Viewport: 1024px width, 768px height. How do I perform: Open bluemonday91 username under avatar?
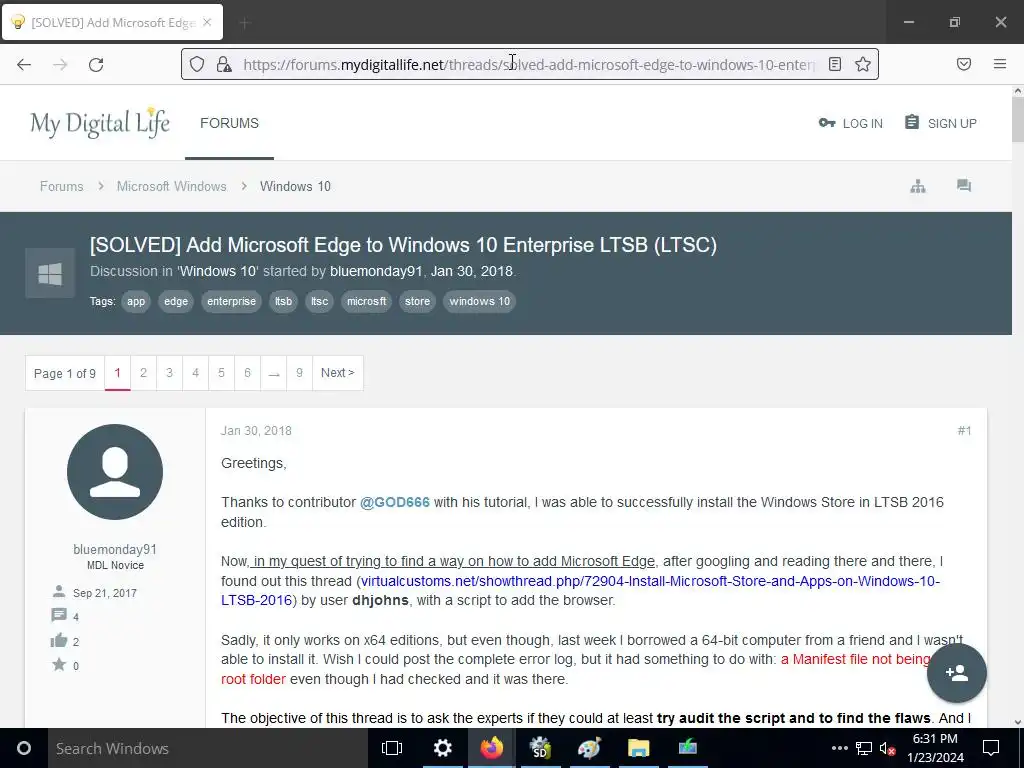pos(115,549)
